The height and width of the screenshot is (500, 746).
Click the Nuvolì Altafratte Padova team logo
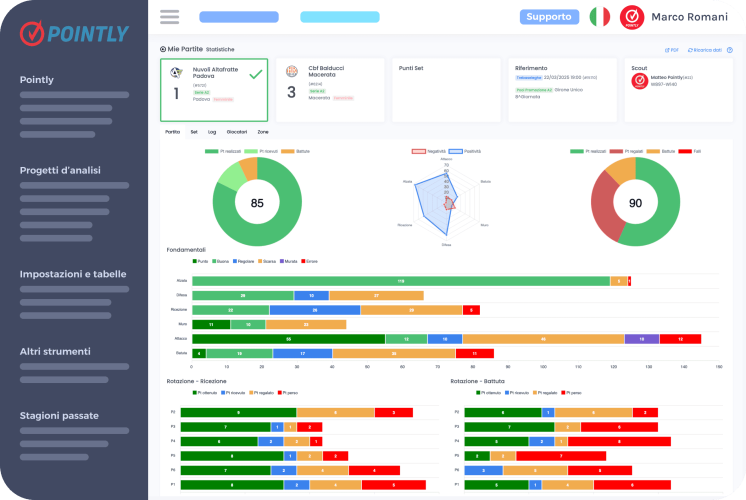[x=177, y=73]
